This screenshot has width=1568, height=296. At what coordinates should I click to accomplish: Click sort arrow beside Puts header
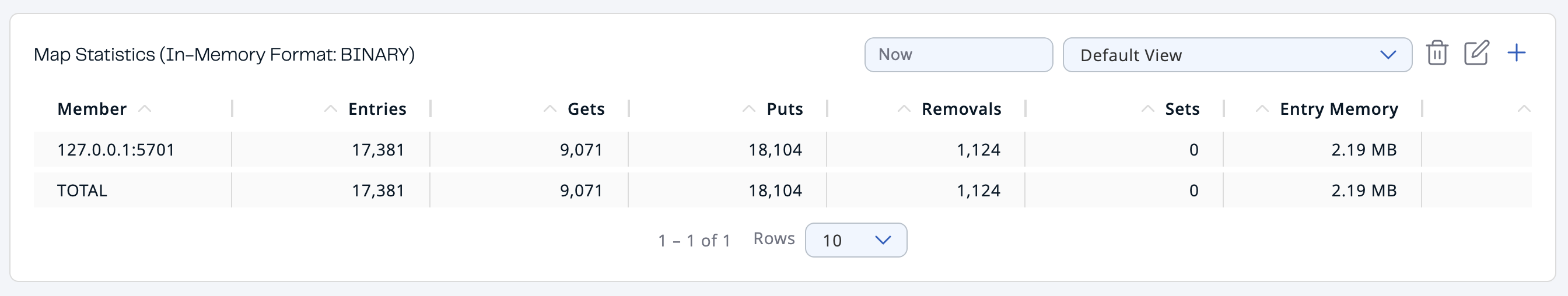coord(748,109)
